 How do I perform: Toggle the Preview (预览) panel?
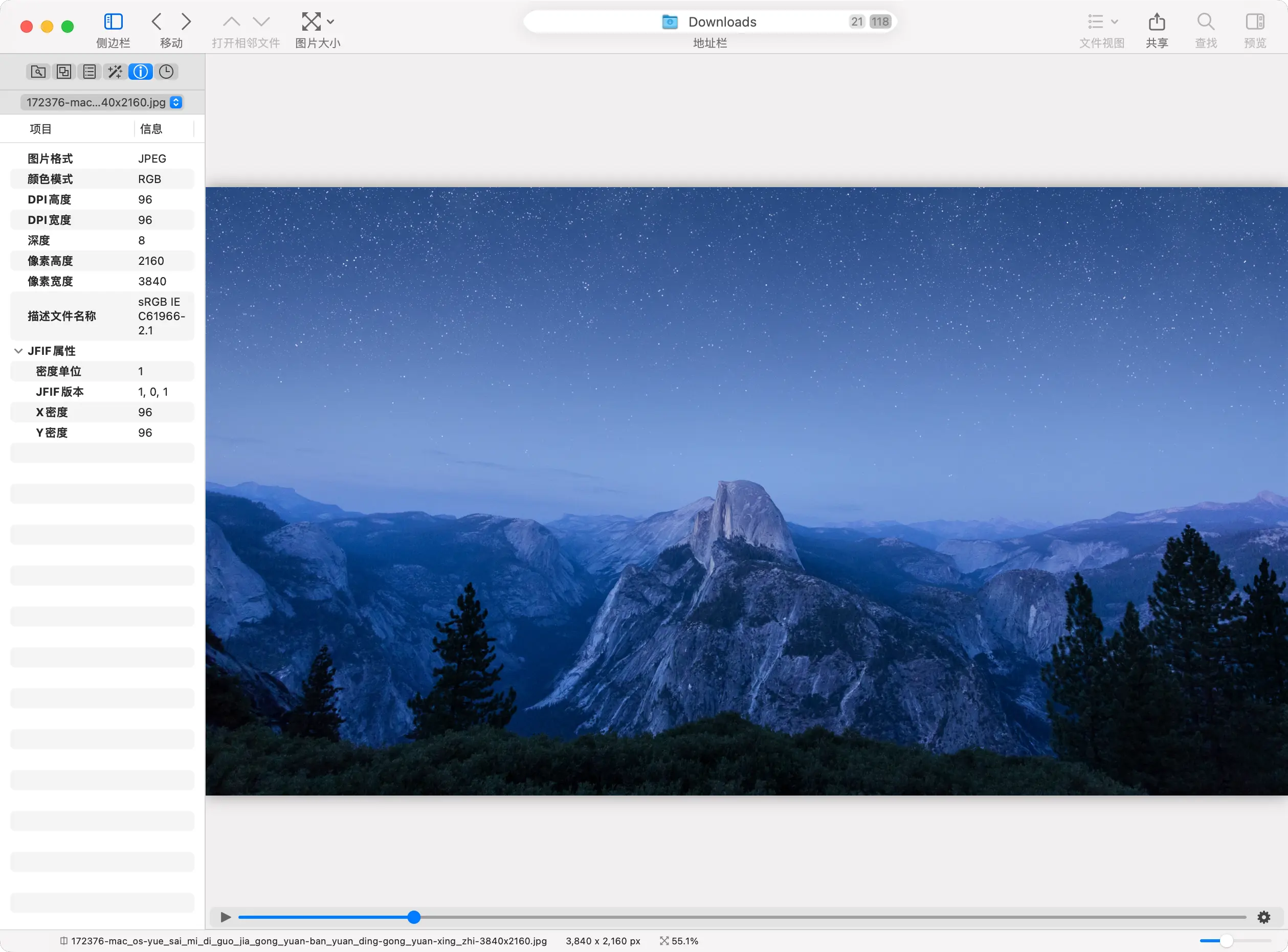pyautogui.click(x=1255, y=22)
